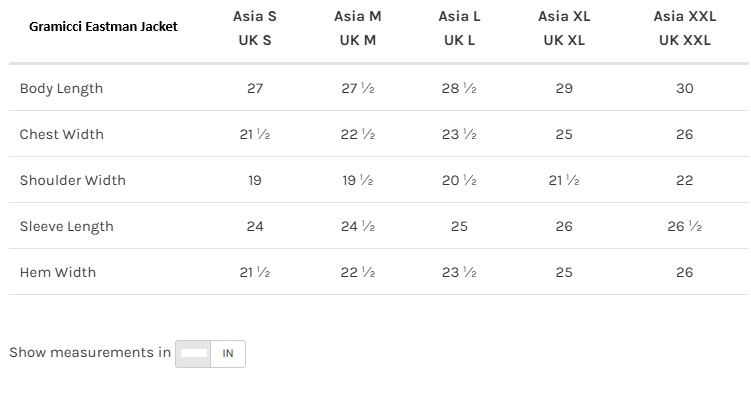The width and height of the screenshot is (751, 400).
Task: Click the Shoulder Width row label
Action: [x=72, y=180]
